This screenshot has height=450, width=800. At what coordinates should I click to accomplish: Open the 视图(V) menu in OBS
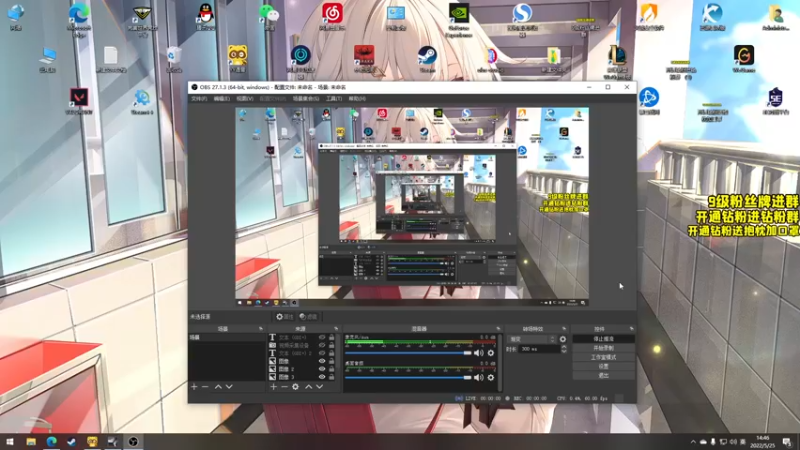click(244, 98)
